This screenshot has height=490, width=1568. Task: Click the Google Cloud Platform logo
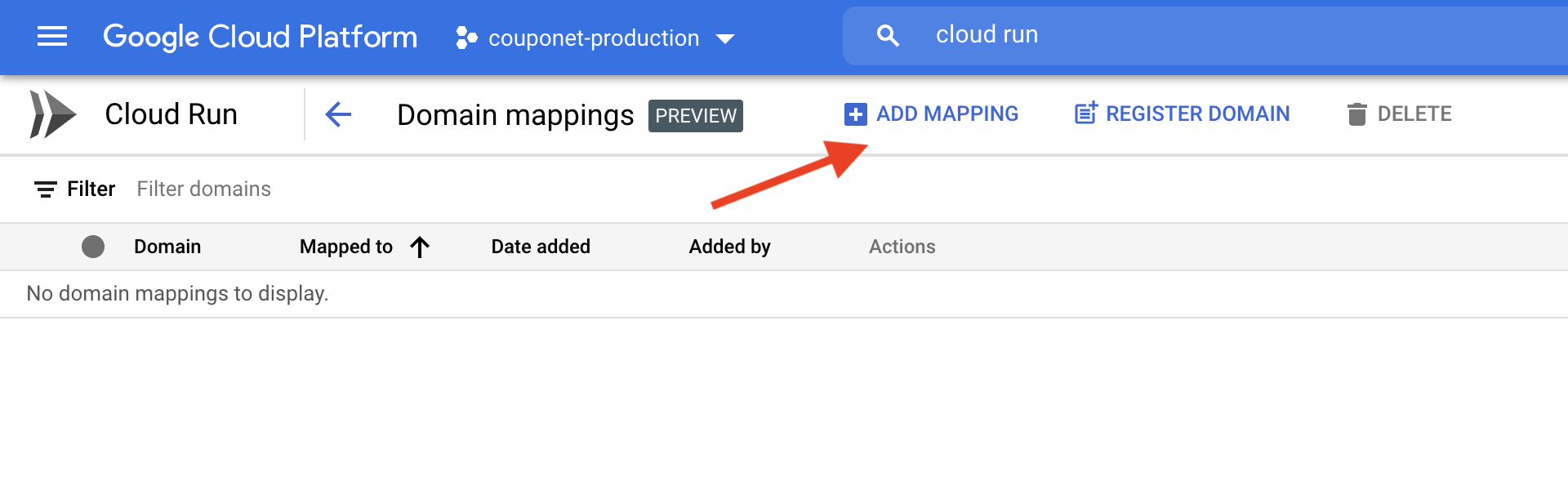(260, 38)
